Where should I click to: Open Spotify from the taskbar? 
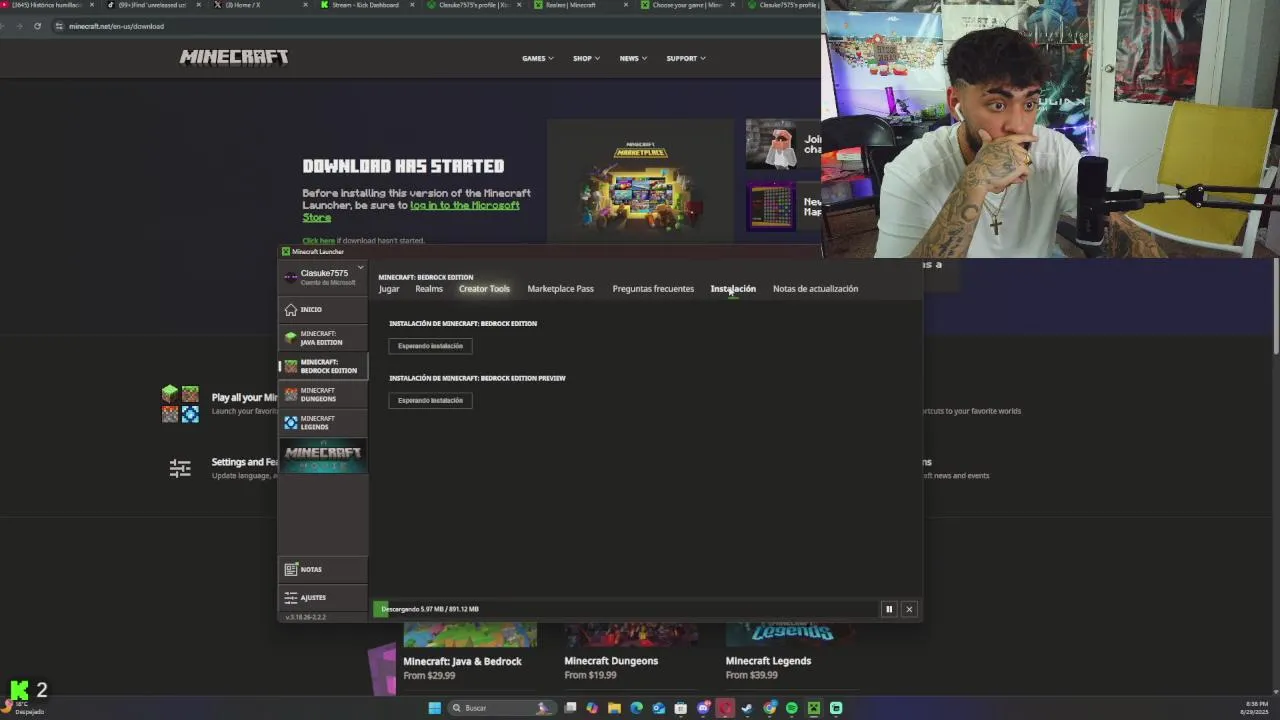tap(791, 708)
